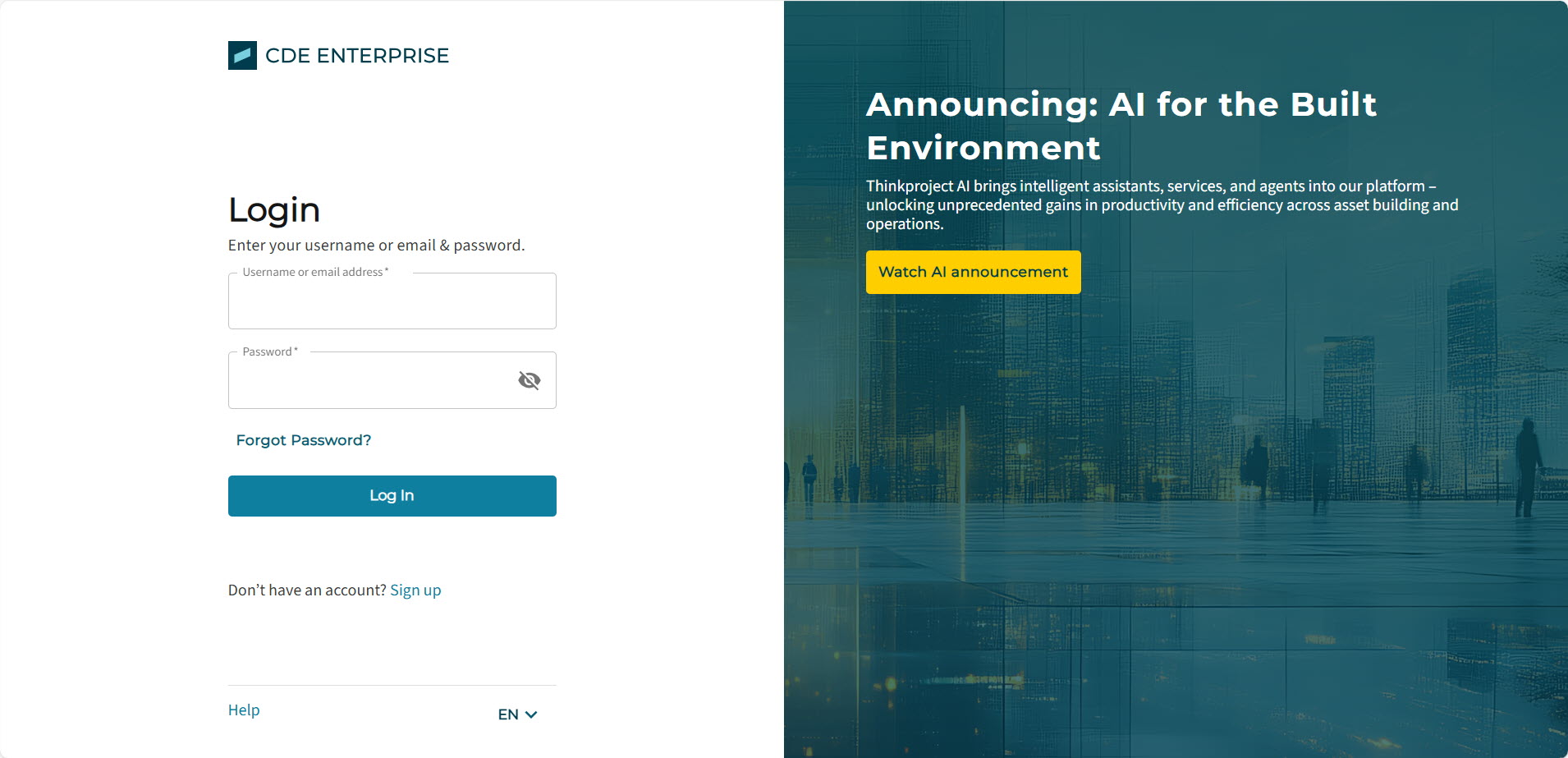This screenshot has width=1568, height=758.
Task: Click the Login heading
Action: tap(274, 210)
